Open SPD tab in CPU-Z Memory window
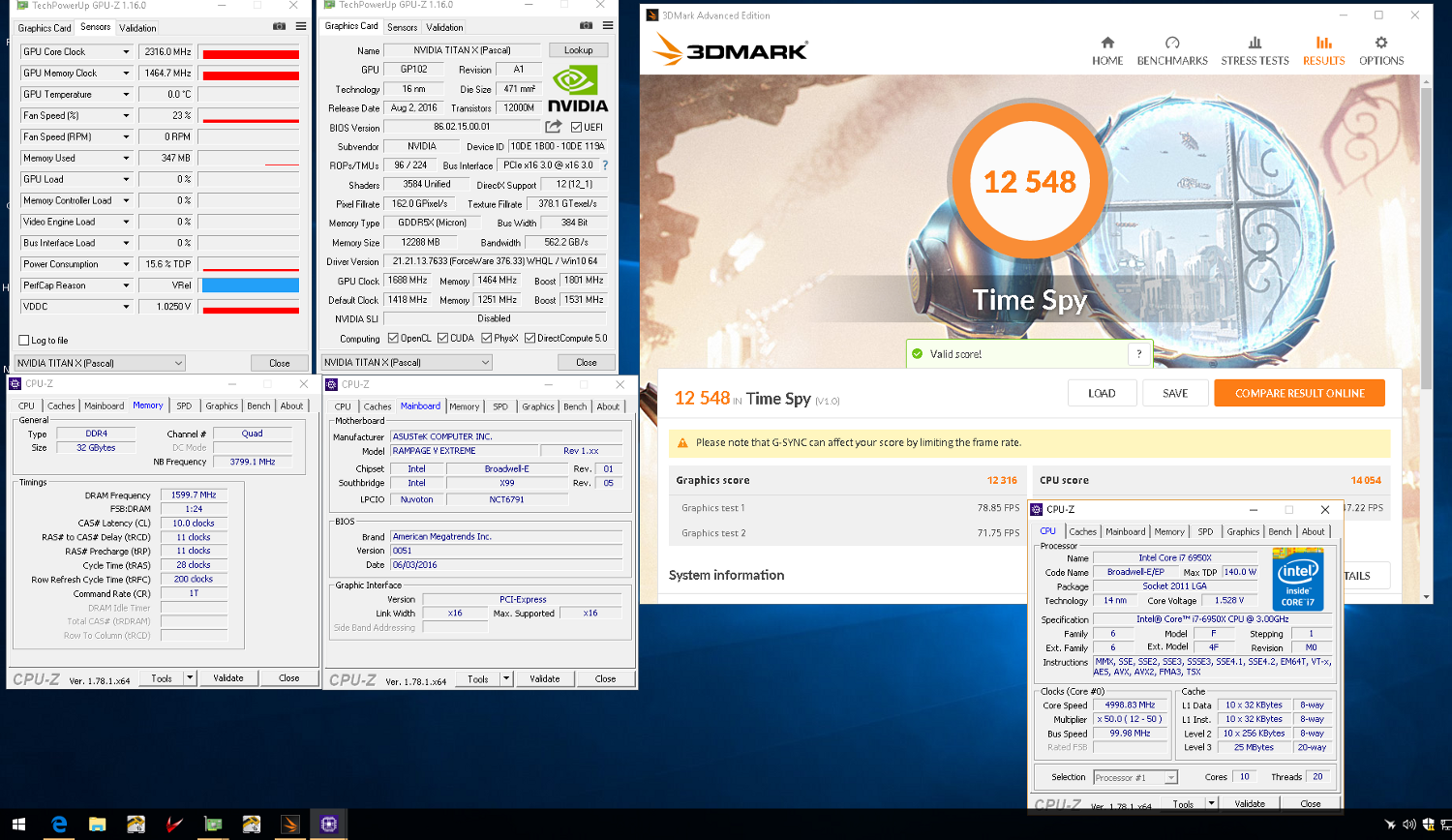1452x840 pixels. [x=184, y=405]
